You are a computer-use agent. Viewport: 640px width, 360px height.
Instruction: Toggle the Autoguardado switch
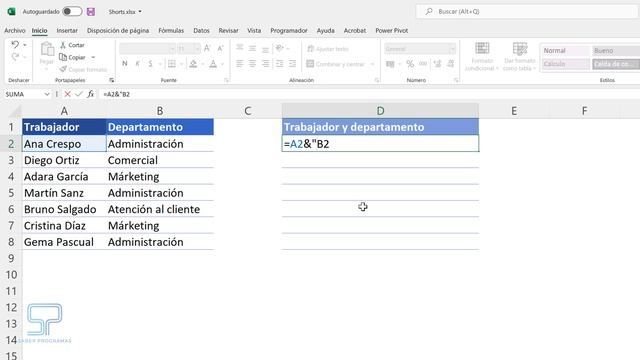[72, 11]
